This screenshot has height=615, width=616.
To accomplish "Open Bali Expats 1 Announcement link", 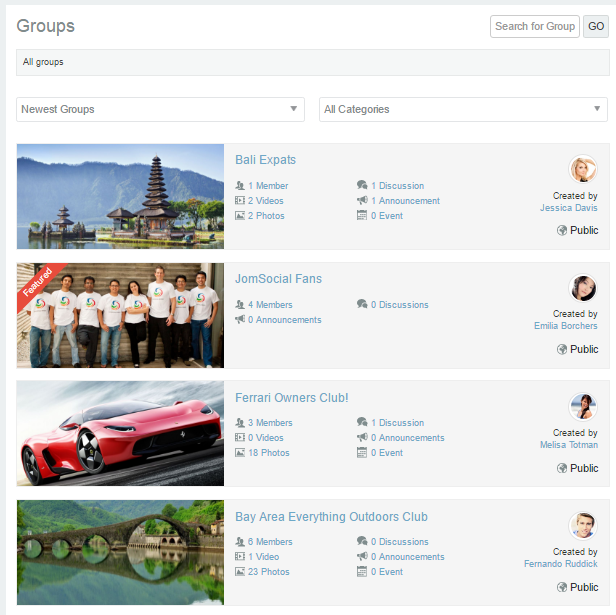I will click(x=405, y=201).
